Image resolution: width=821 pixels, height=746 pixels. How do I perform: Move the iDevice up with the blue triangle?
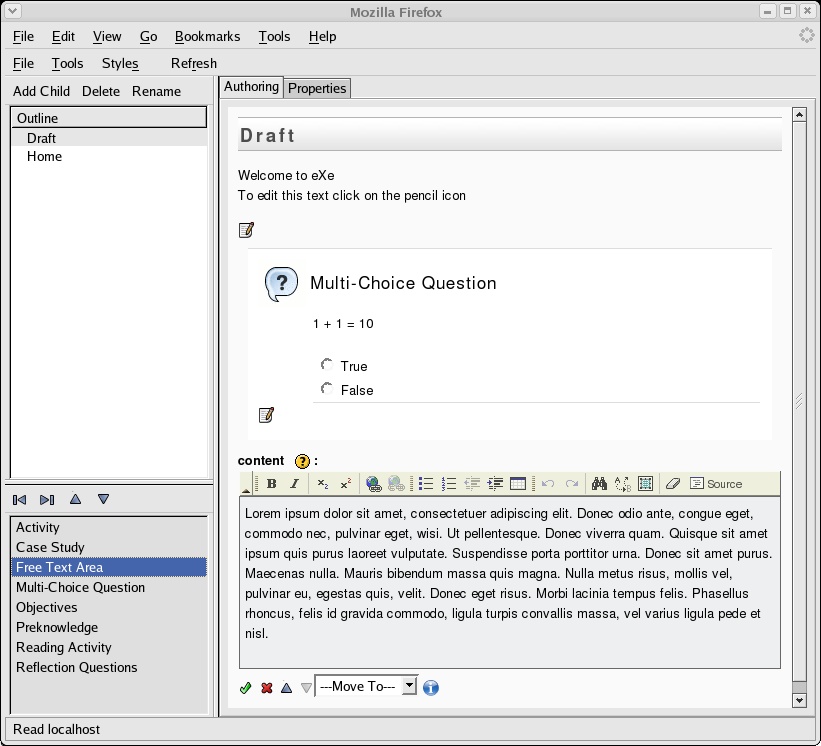tap(286, 688)
